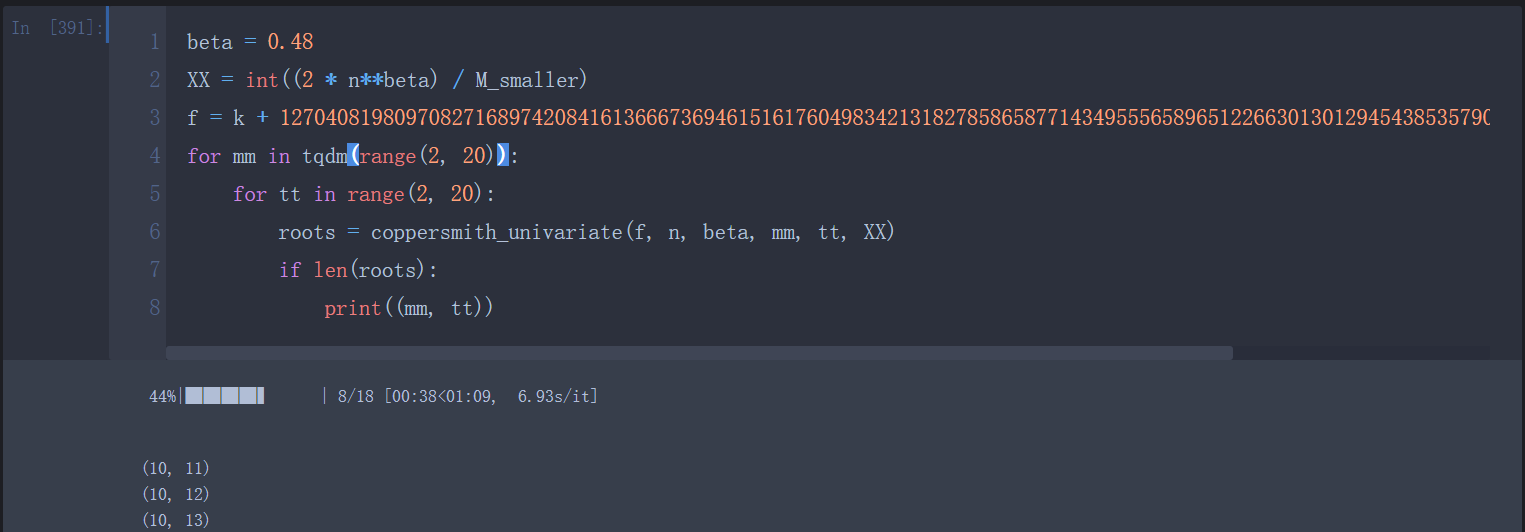Image resolution: width=1525 pixels, height=532 pixels.
Task: Click the In [391] cell prompt
Action: [x=58, y=29]
